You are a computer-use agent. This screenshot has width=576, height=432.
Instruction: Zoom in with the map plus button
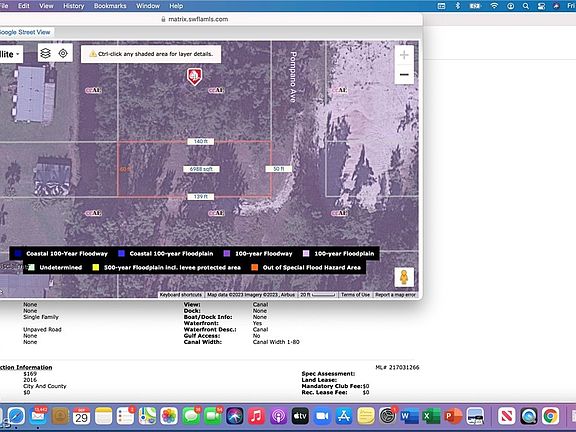point(404,55)
